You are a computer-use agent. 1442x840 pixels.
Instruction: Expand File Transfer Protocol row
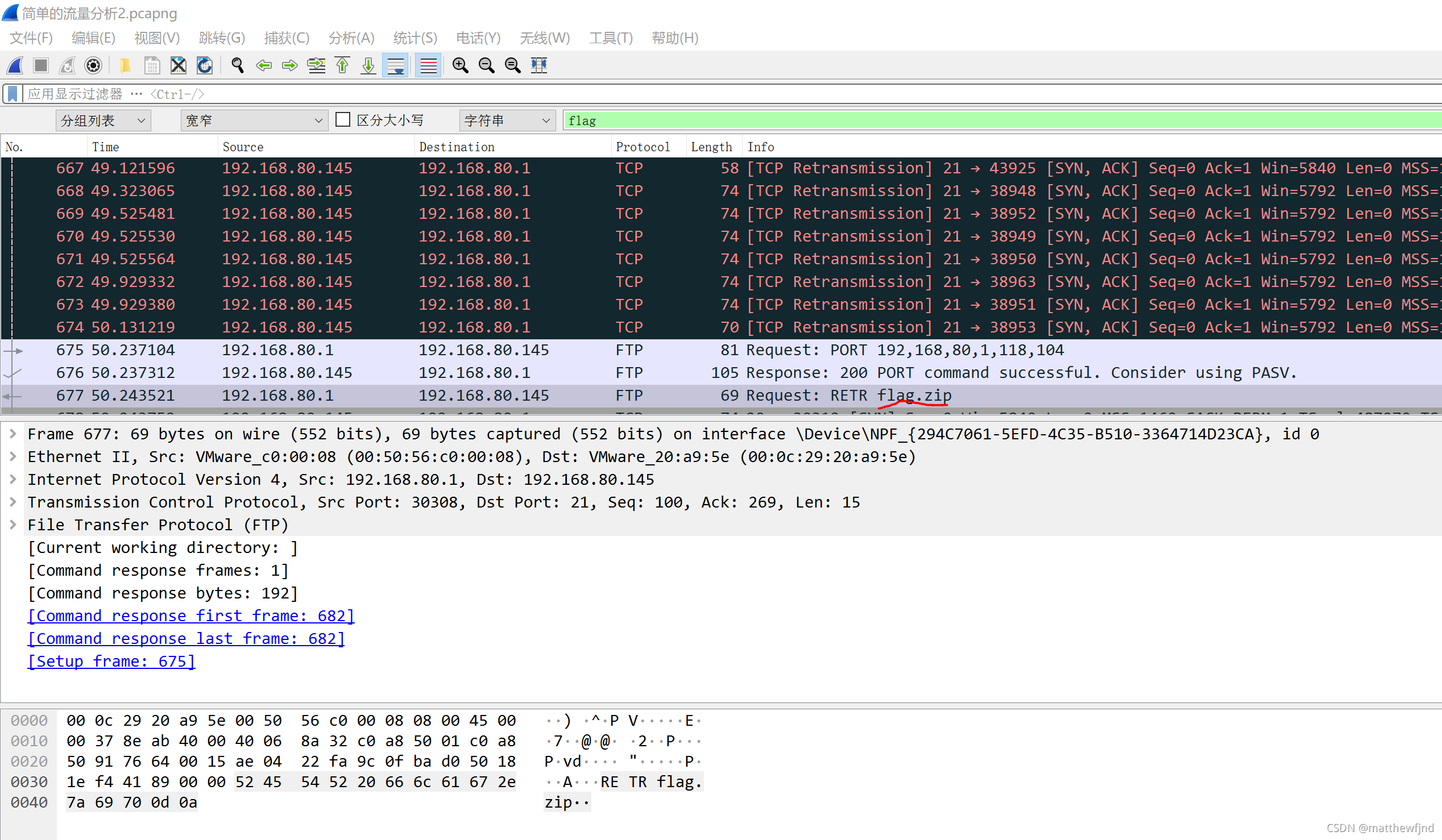[13, 525]
